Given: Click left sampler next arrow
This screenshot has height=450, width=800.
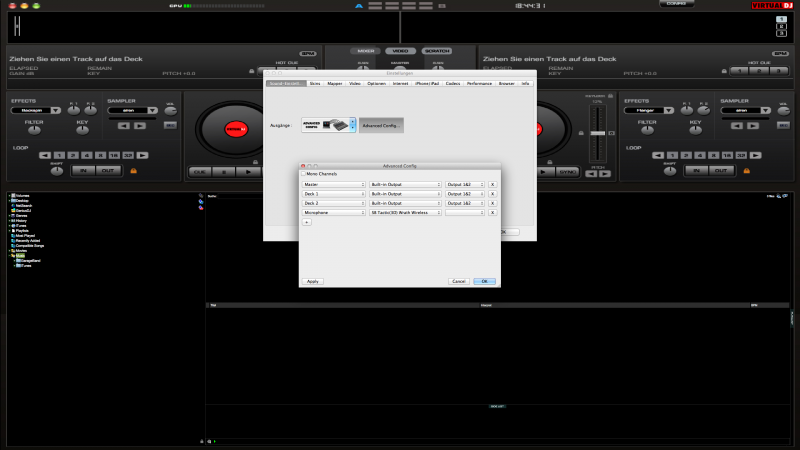Looking at the screenshot, I should 139,126.
